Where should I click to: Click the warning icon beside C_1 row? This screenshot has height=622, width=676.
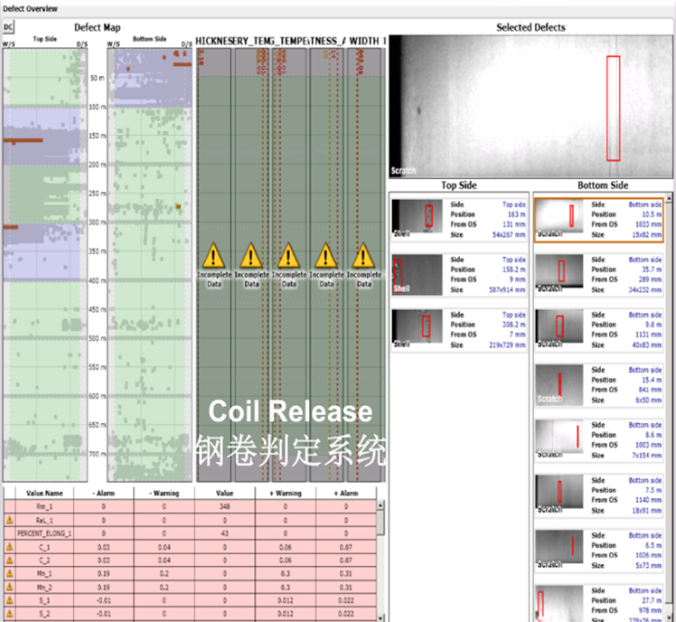(x=9, y=546)
